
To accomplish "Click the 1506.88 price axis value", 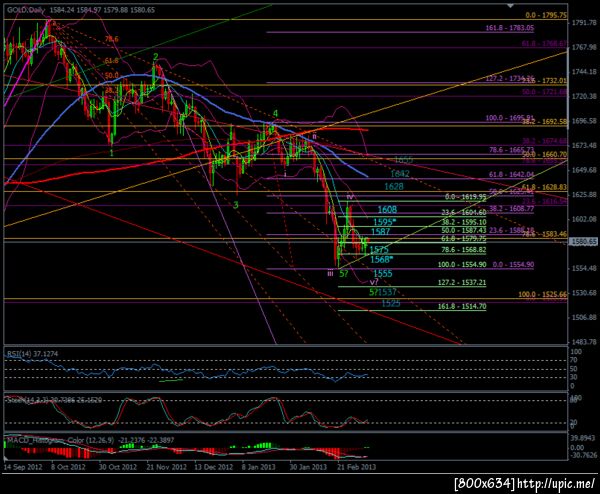I will coord(585,317).
